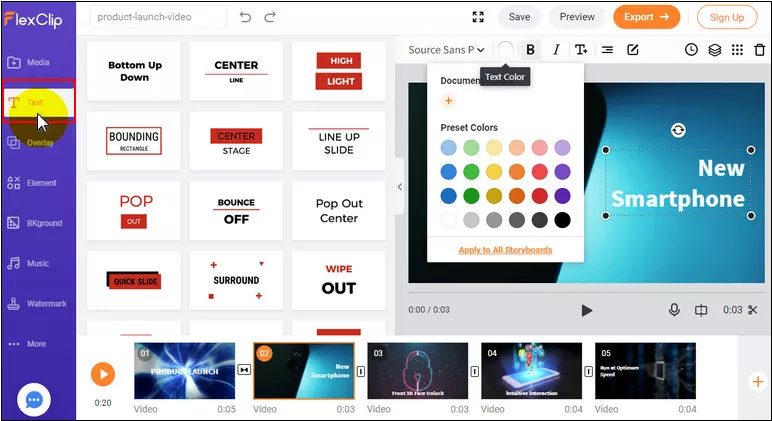This screenshot has width=772, height=421.
Task: Open the duration clock icon
Action: click(691, 50)
